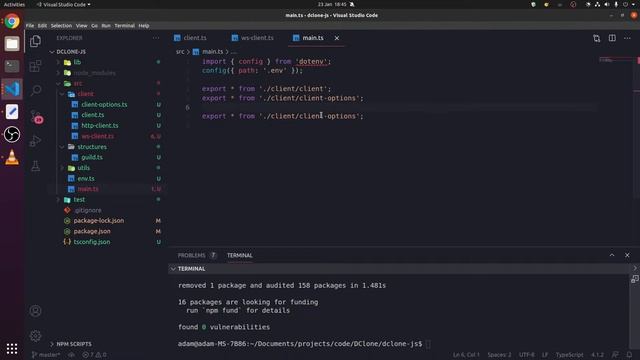
Task: Click Explorer more actions ellipsis
Action: coord(156,38)
